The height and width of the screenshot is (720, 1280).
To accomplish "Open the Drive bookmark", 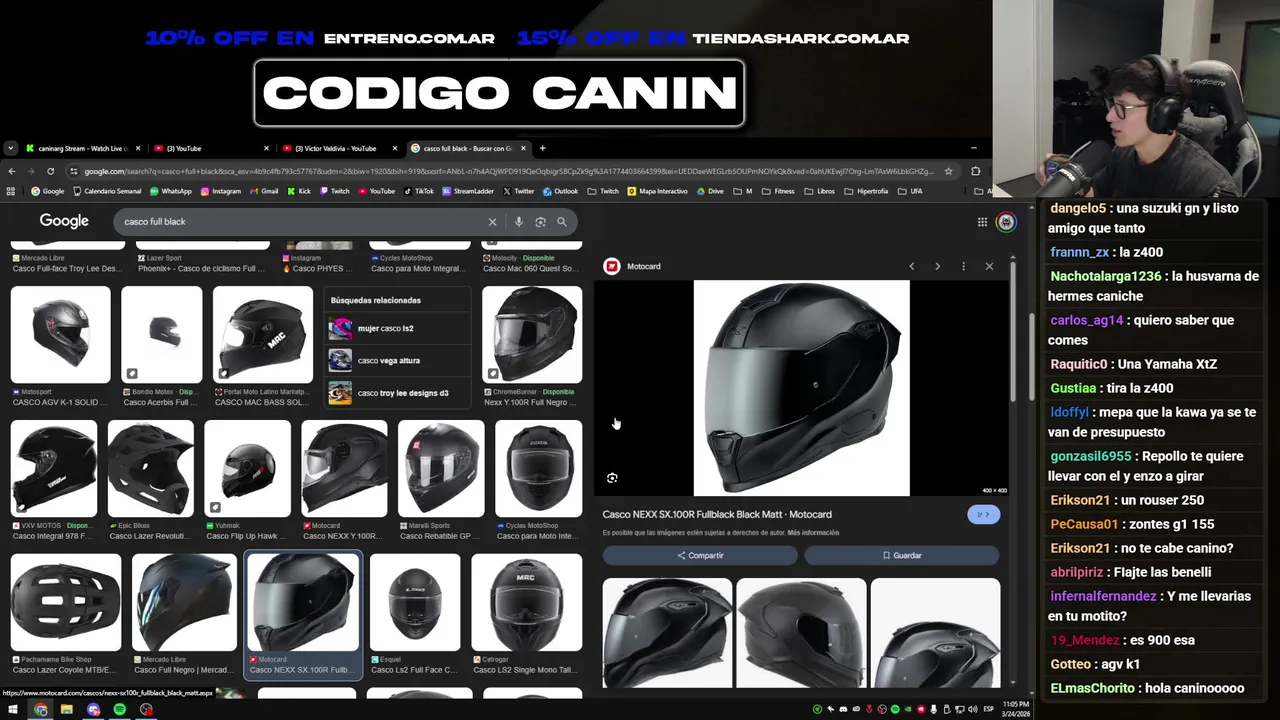I will pos(709,191).
